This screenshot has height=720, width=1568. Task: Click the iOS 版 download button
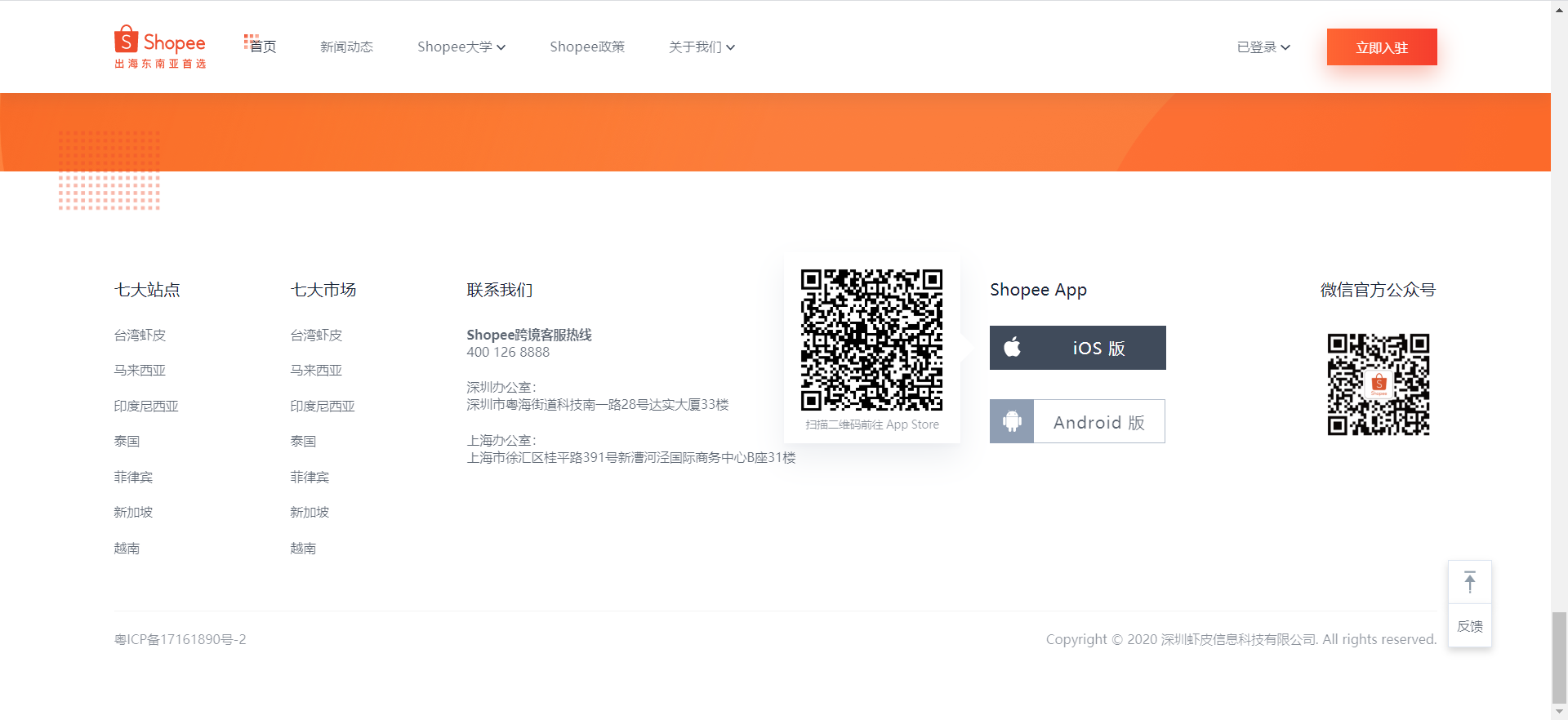click(x=1078, y=348)
